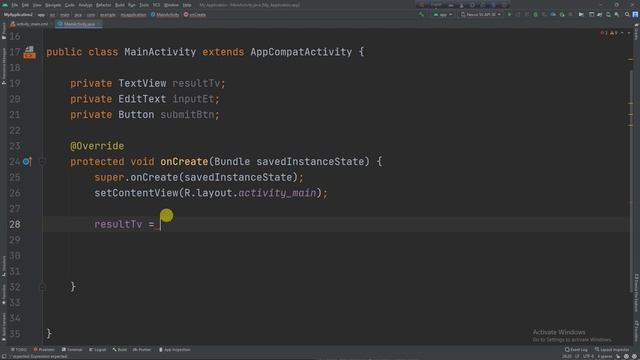This screenshot has height=360, width=640.
Task: Open the File menu
Action: tap(15, 5)
